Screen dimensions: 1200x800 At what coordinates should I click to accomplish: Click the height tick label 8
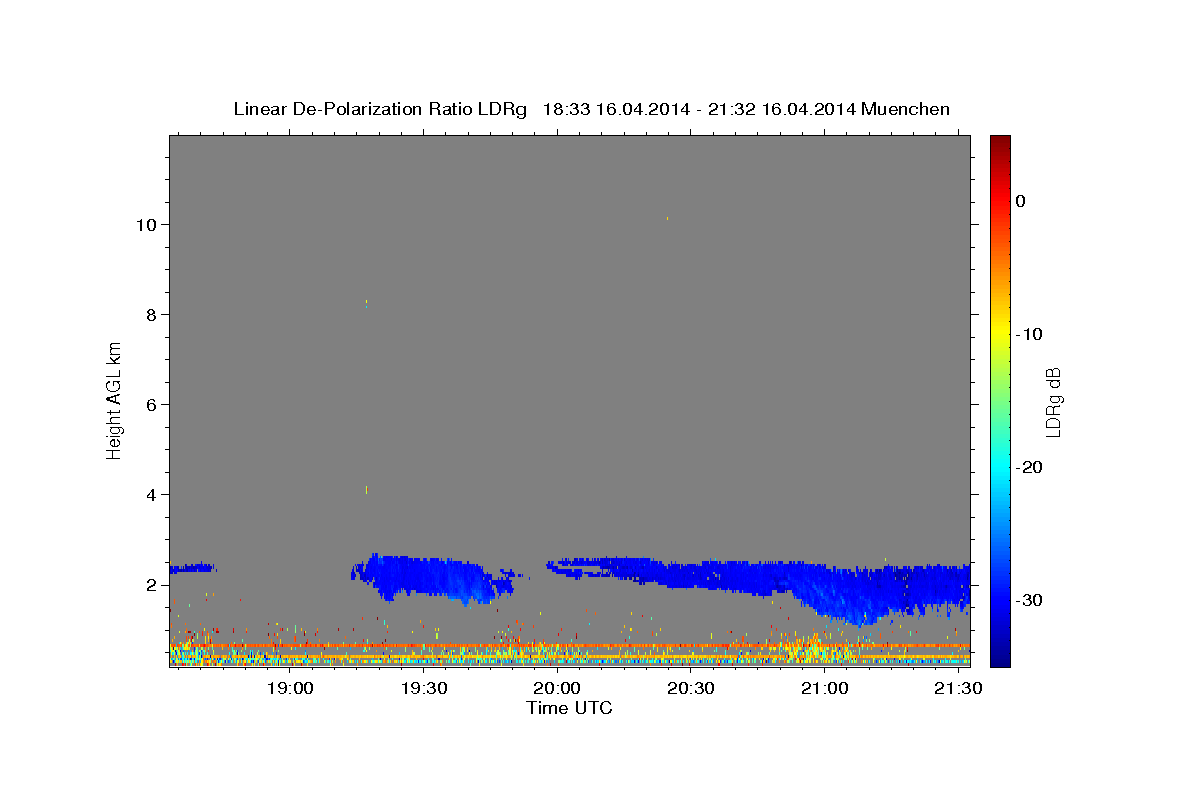(x=149, y=314)
